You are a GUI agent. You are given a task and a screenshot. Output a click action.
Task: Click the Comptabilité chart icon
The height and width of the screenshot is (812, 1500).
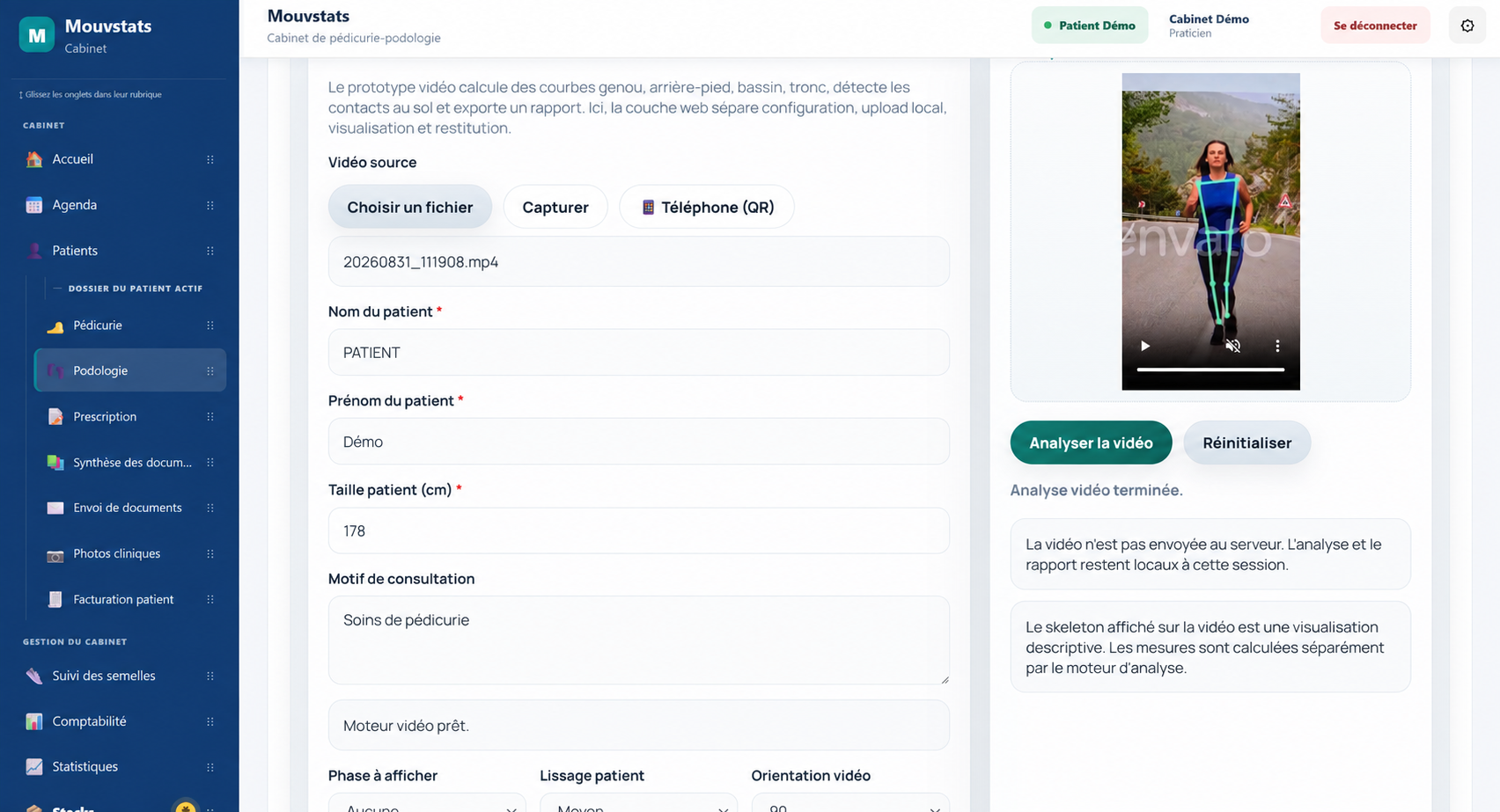point(34,721)
